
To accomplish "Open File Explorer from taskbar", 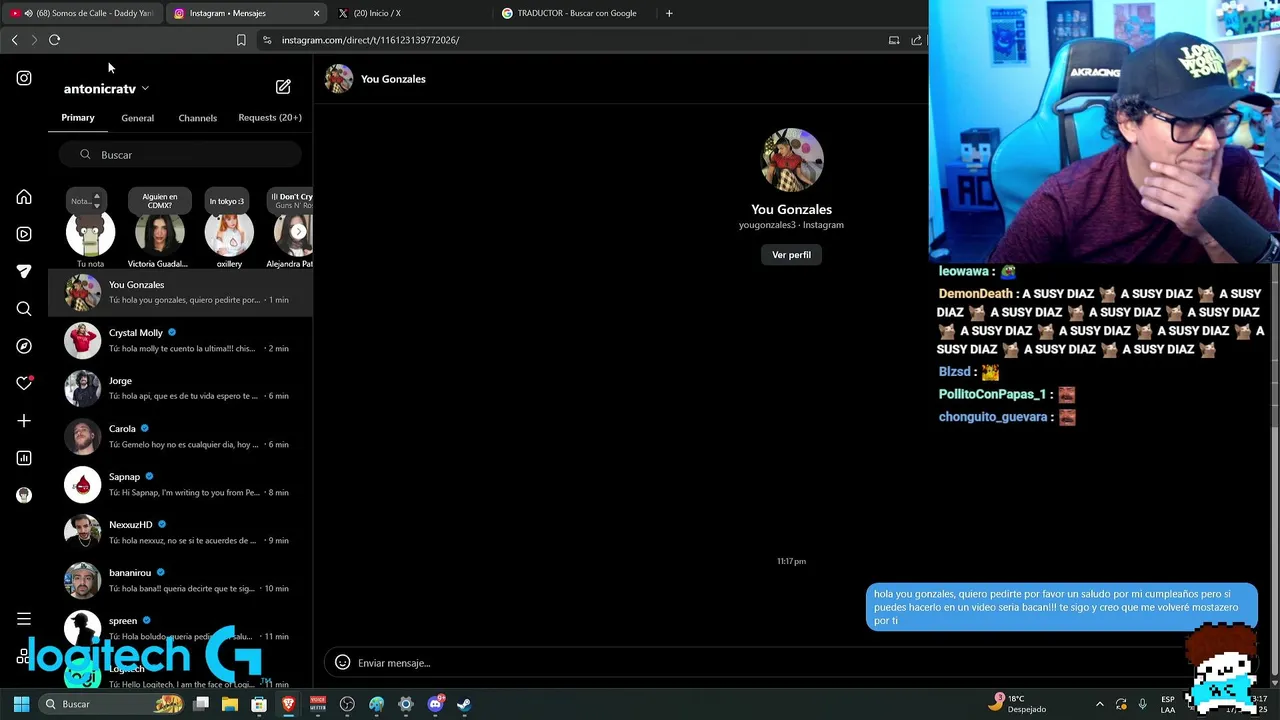I will [230, 704].
